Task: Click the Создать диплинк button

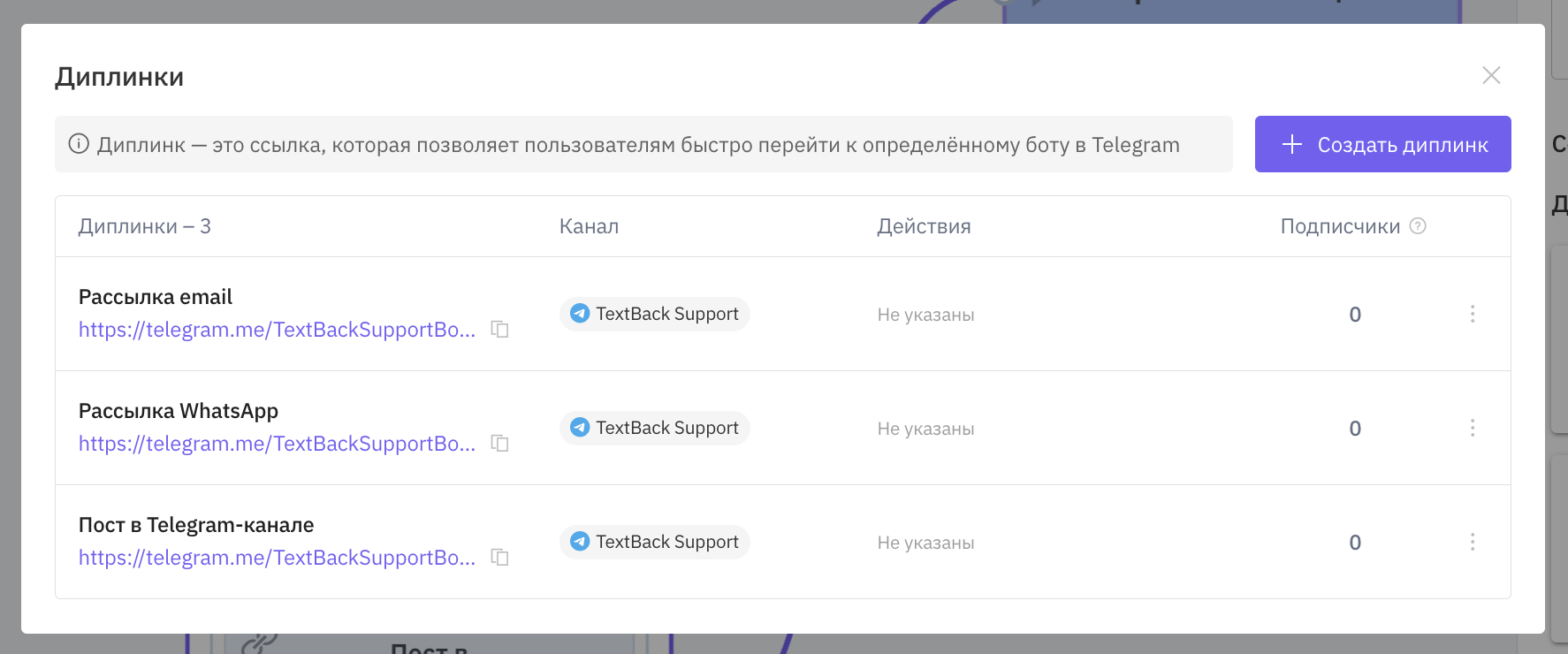Action: tap(1383, 144)
